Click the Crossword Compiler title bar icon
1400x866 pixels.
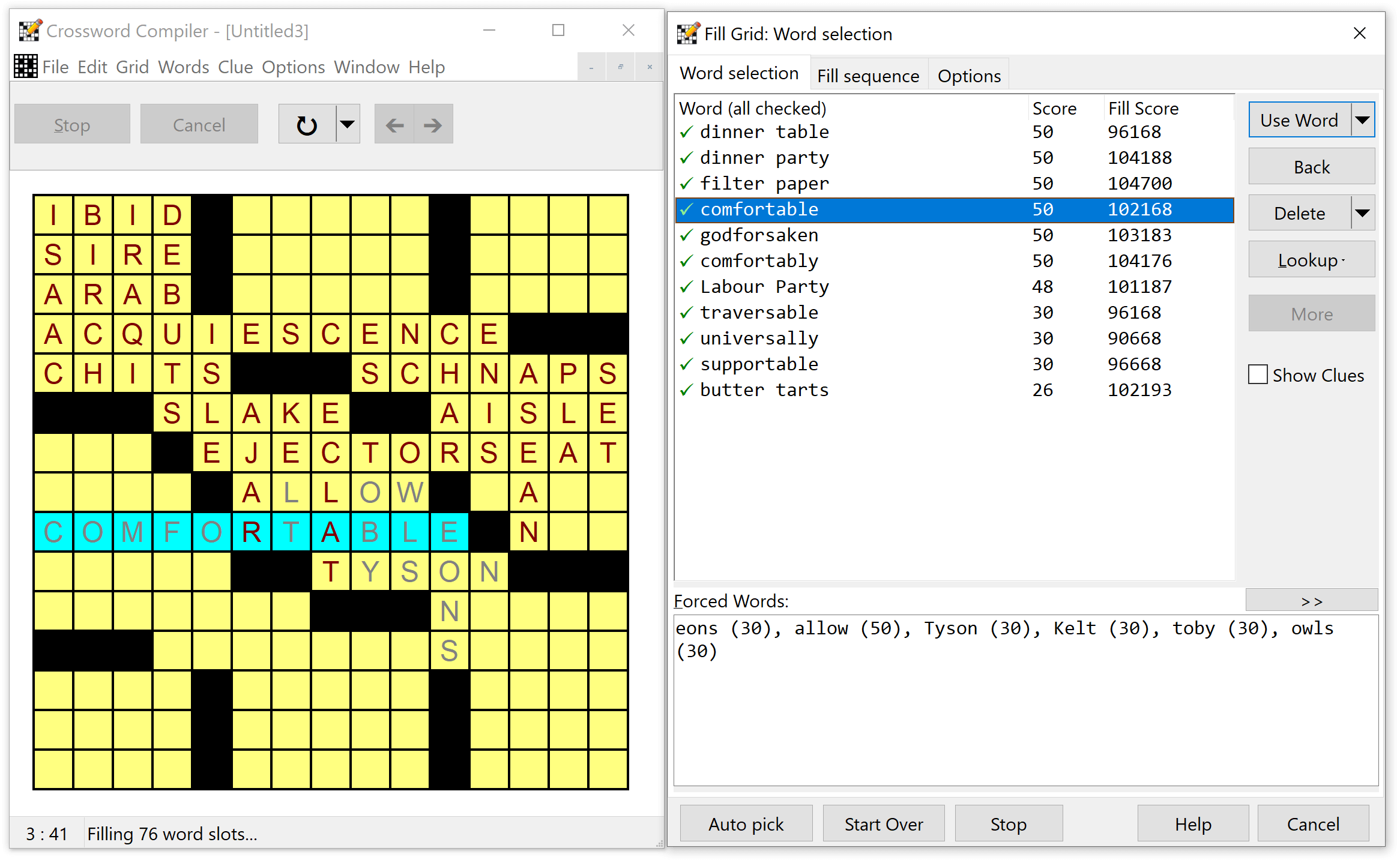(30, 30)
